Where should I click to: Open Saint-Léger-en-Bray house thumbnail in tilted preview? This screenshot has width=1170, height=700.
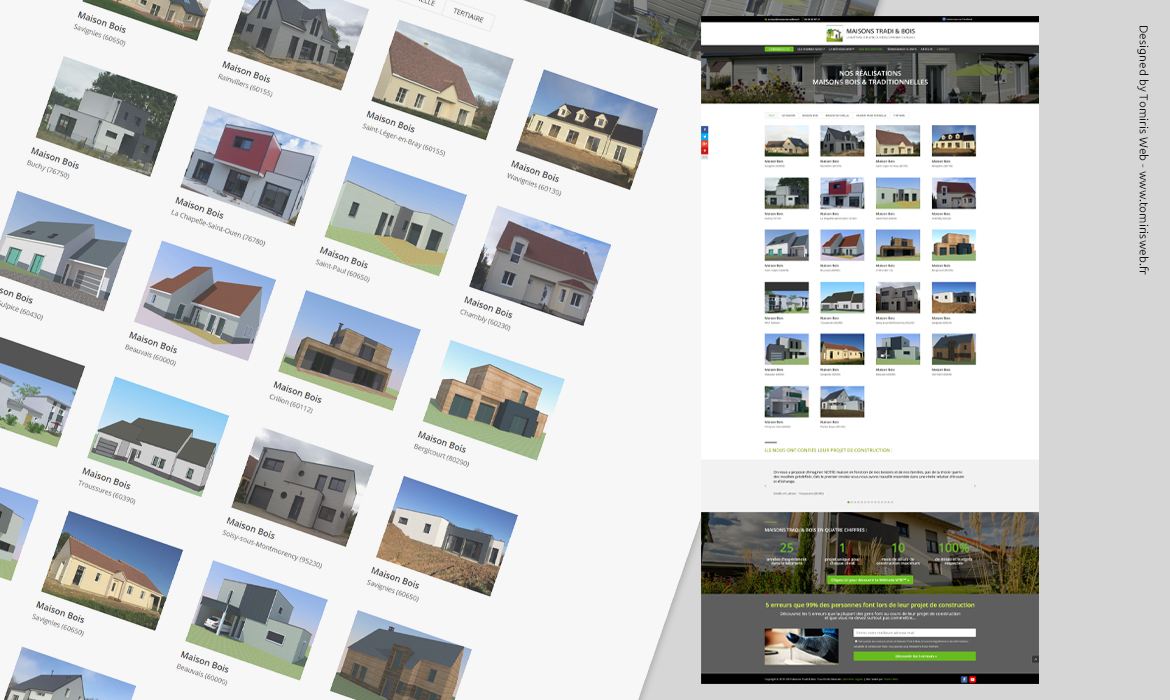pos(443,80)
